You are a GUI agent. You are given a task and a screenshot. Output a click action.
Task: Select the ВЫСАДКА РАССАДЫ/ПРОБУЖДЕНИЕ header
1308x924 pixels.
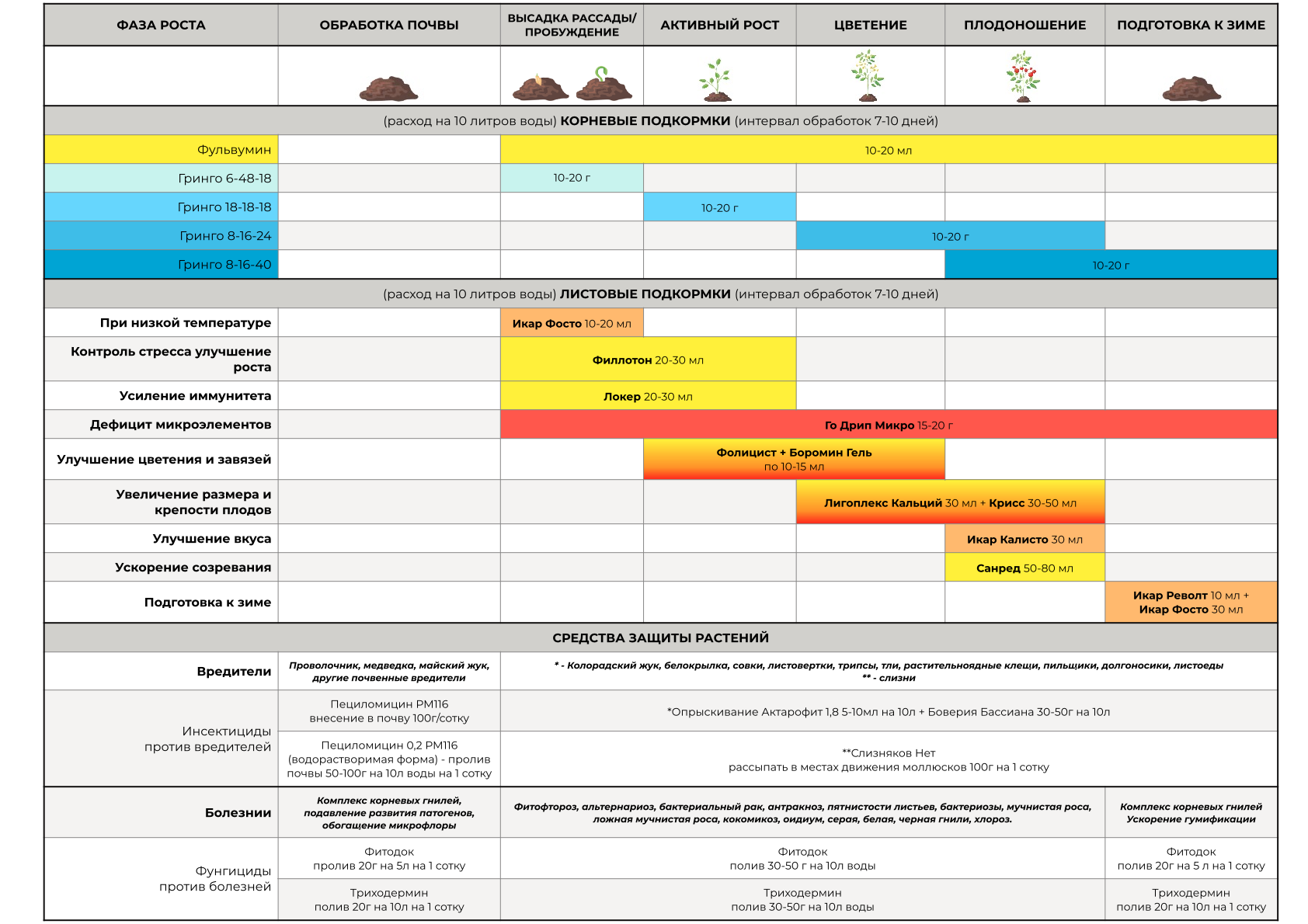(572, 25)
